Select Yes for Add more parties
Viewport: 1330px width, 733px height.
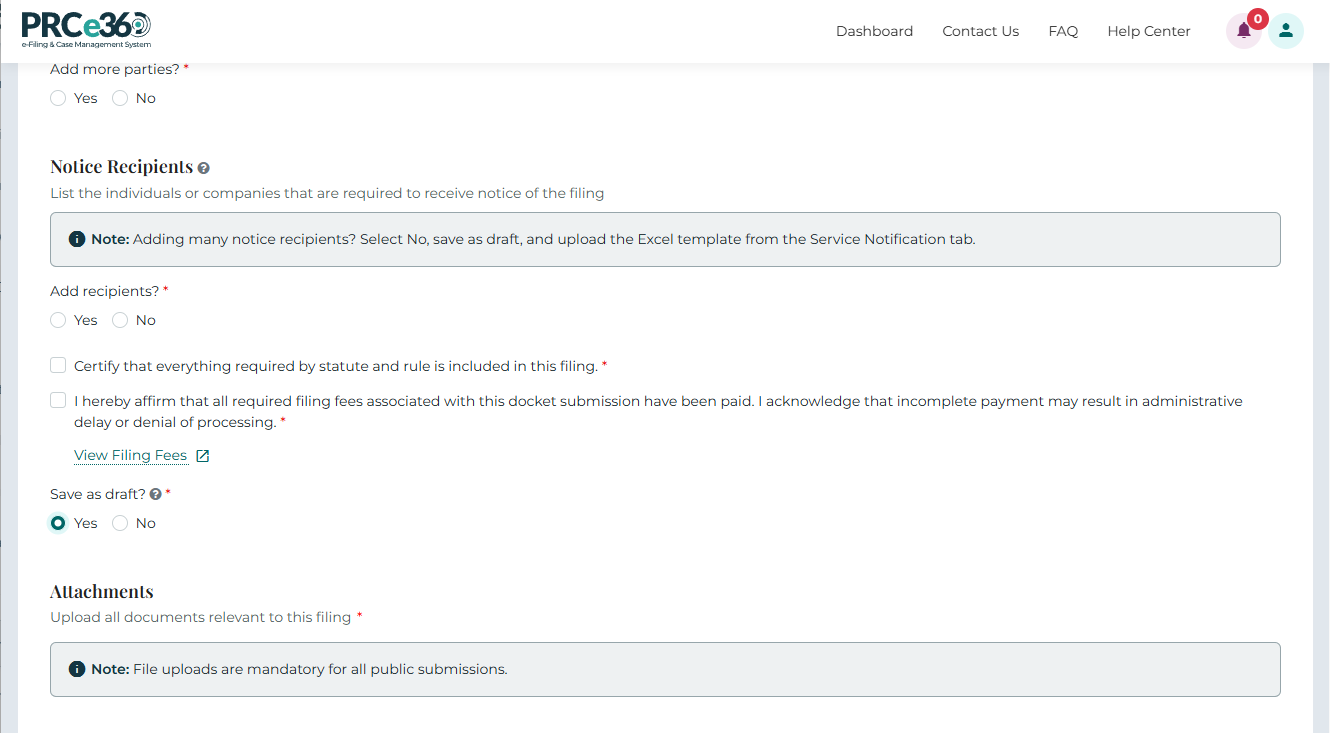(58, 98)
